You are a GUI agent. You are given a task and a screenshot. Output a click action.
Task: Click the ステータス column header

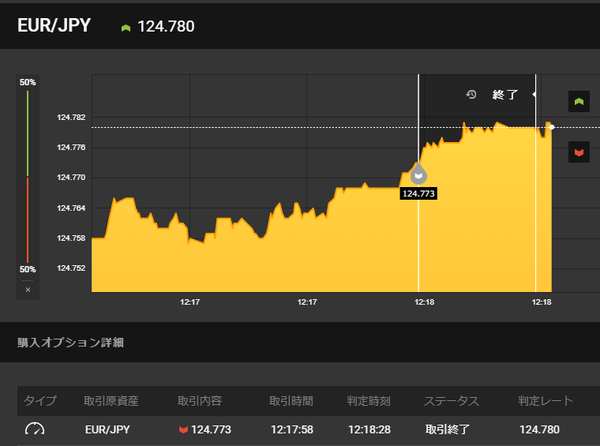[452, 400]
